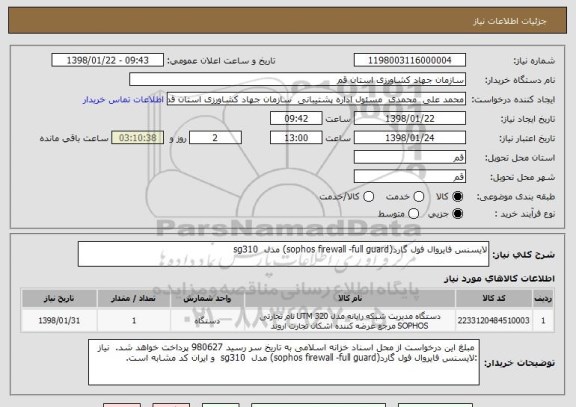Open اطلاعات تماس خریدار link
Image resolution: width=576 pixels, height=407 pixels.
tap(123, 100)
